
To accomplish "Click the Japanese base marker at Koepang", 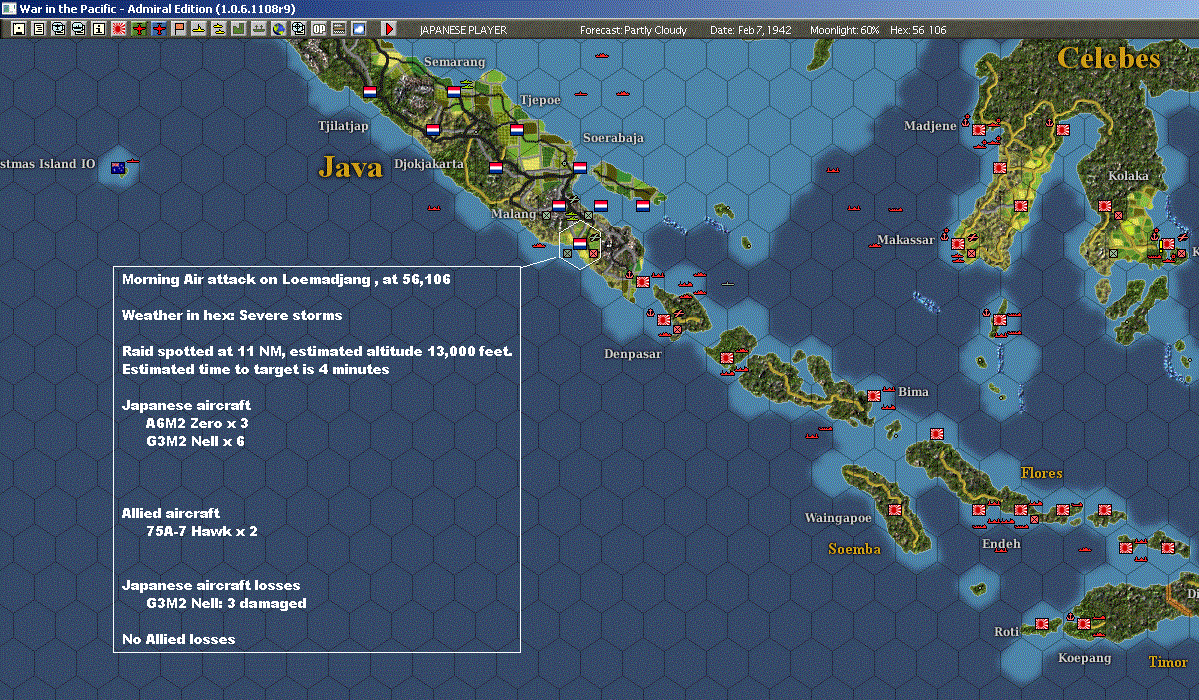I will click(1084, 624).
